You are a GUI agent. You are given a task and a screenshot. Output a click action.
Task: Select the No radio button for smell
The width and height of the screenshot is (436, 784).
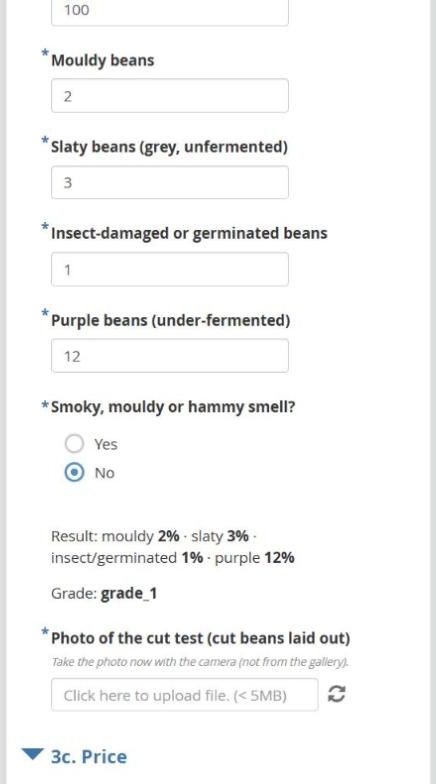pos(74,472)
